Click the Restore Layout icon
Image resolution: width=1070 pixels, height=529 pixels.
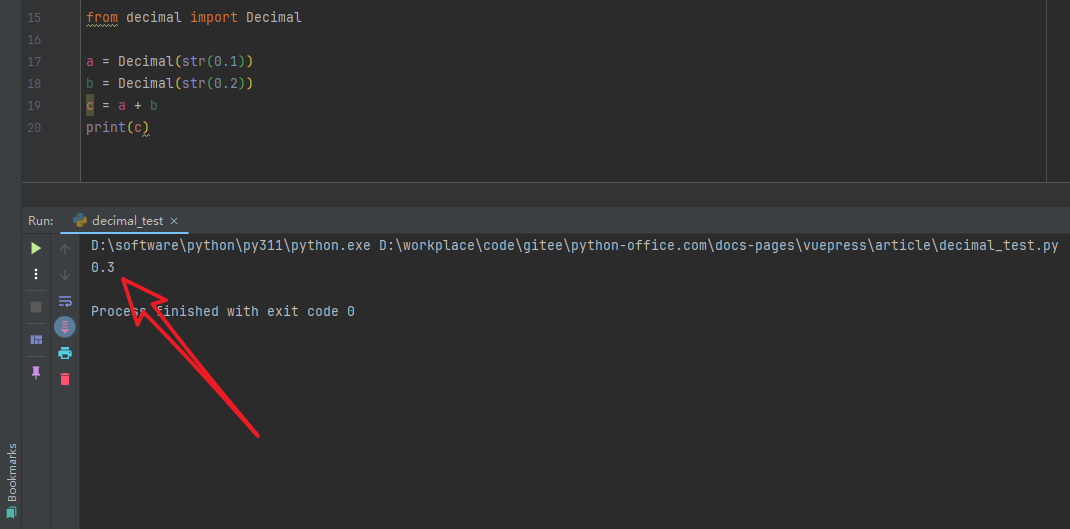36,340
